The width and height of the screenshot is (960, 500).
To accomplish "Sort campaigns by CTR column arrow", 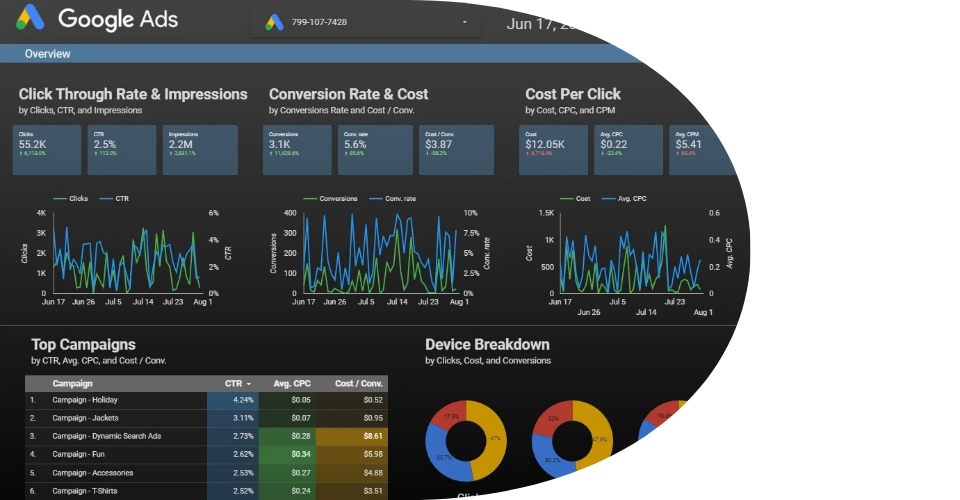I will pyautogui.click(x=248, y=383).
